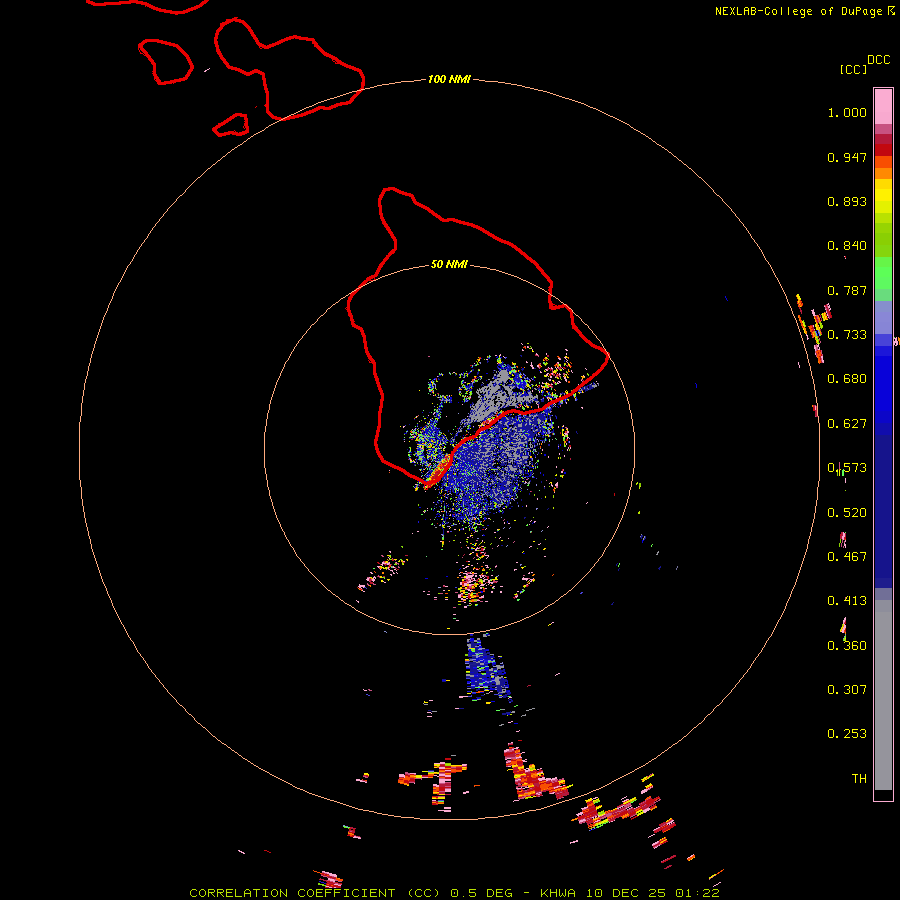Select the 0.733 scale value

point(847,335)
